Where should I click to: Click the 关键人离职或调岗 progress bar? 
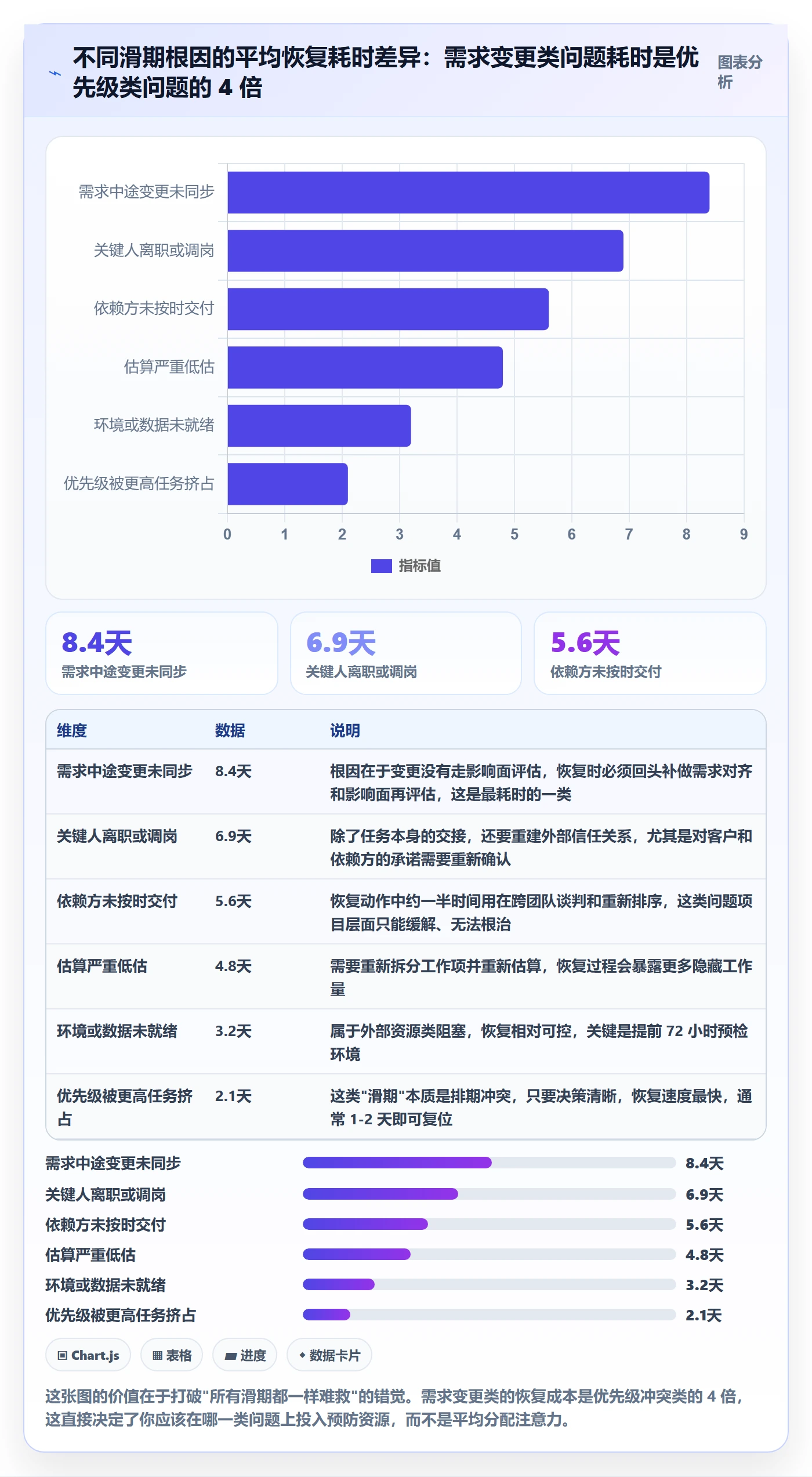[489, 1194]
